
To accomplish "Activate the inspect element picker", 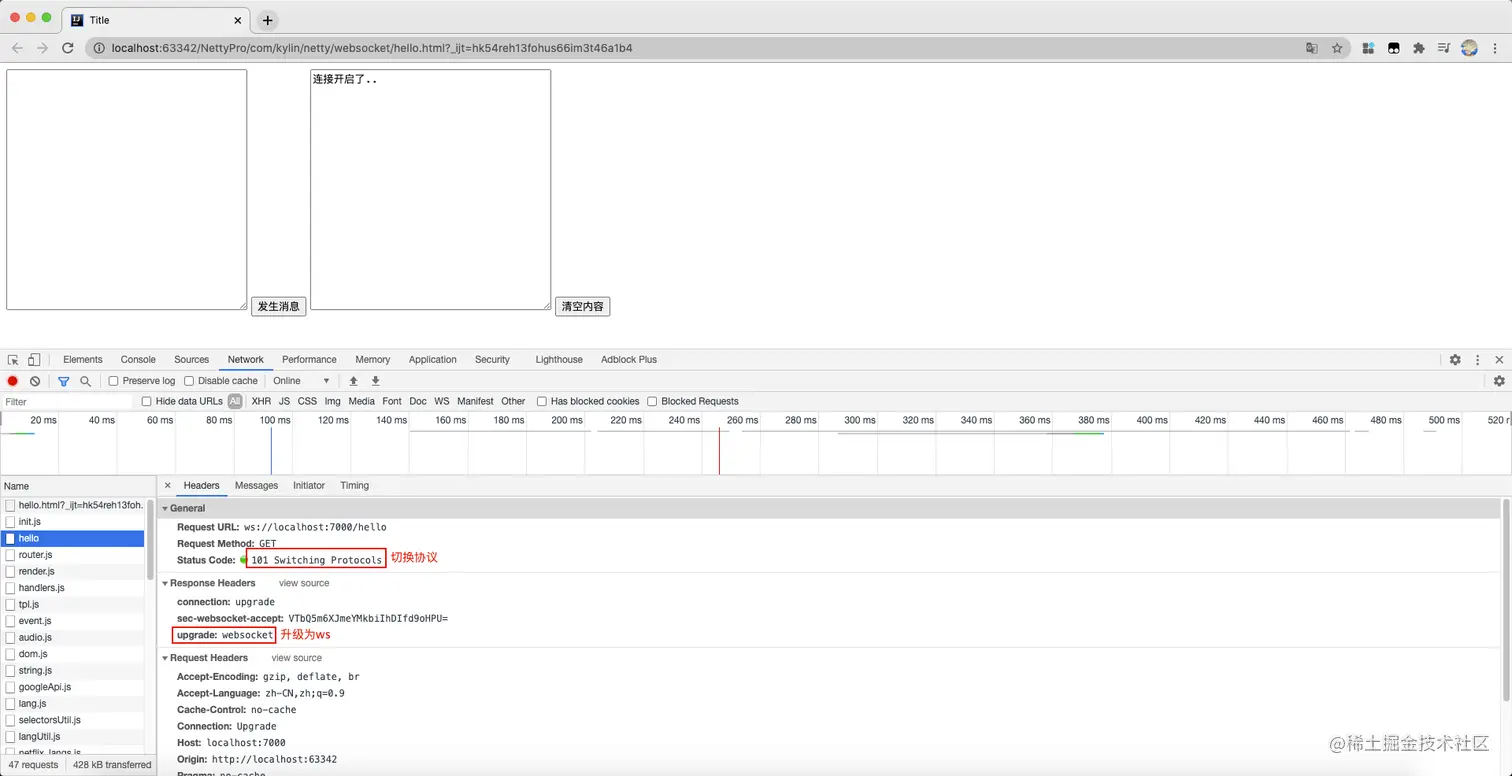I will click(x=13, y=360).
